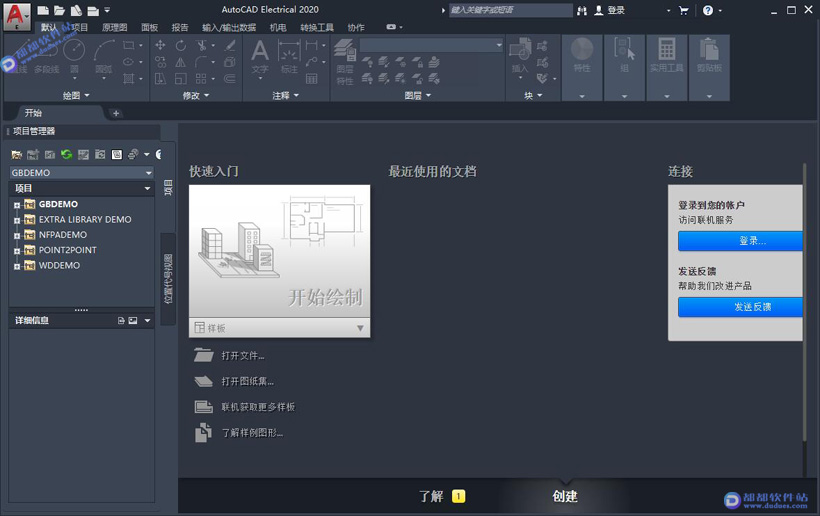Open the shopping cart icon in title bar

684,10
